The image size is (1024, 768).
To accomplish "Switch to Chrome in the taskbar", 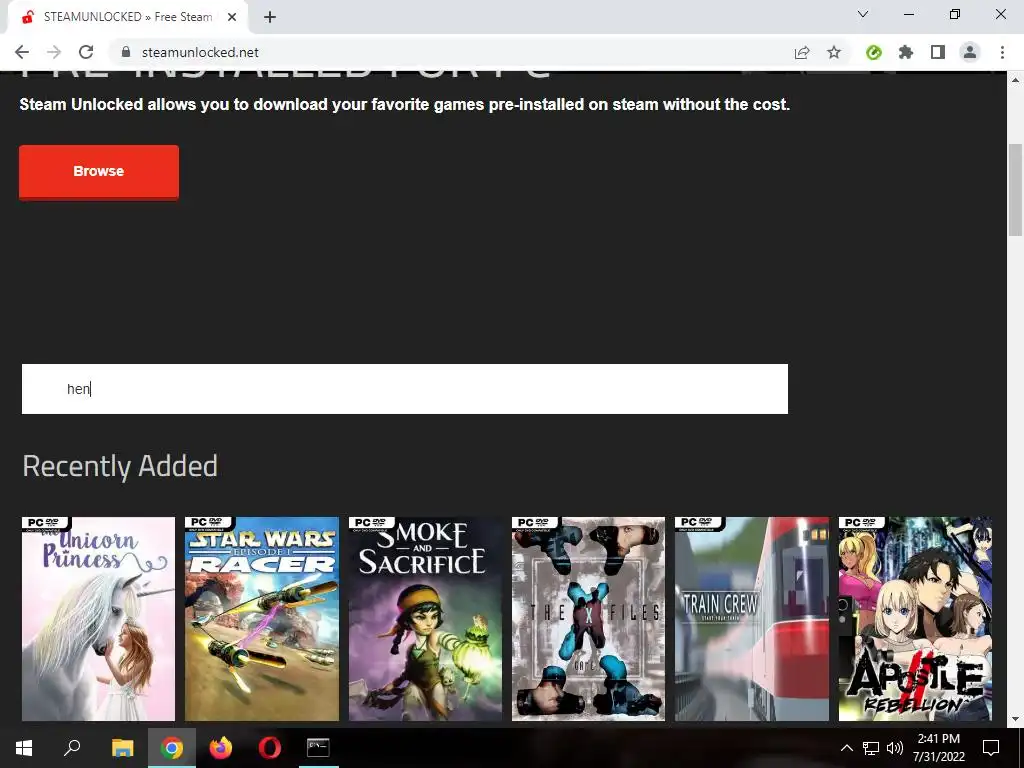I will (x=172, y=748).
